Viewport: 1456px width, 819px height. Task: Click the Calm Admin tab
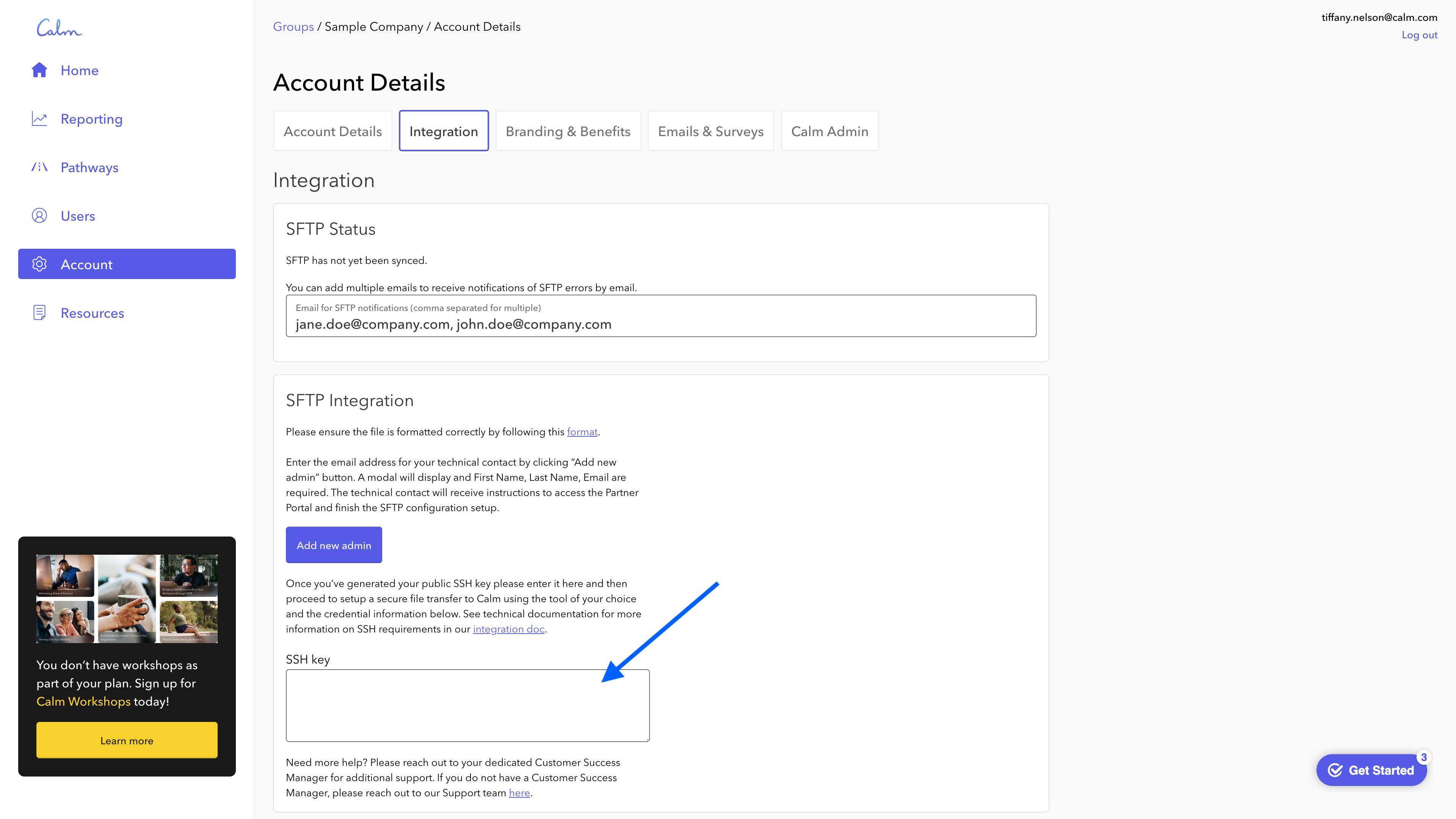(x=829, y=131)
